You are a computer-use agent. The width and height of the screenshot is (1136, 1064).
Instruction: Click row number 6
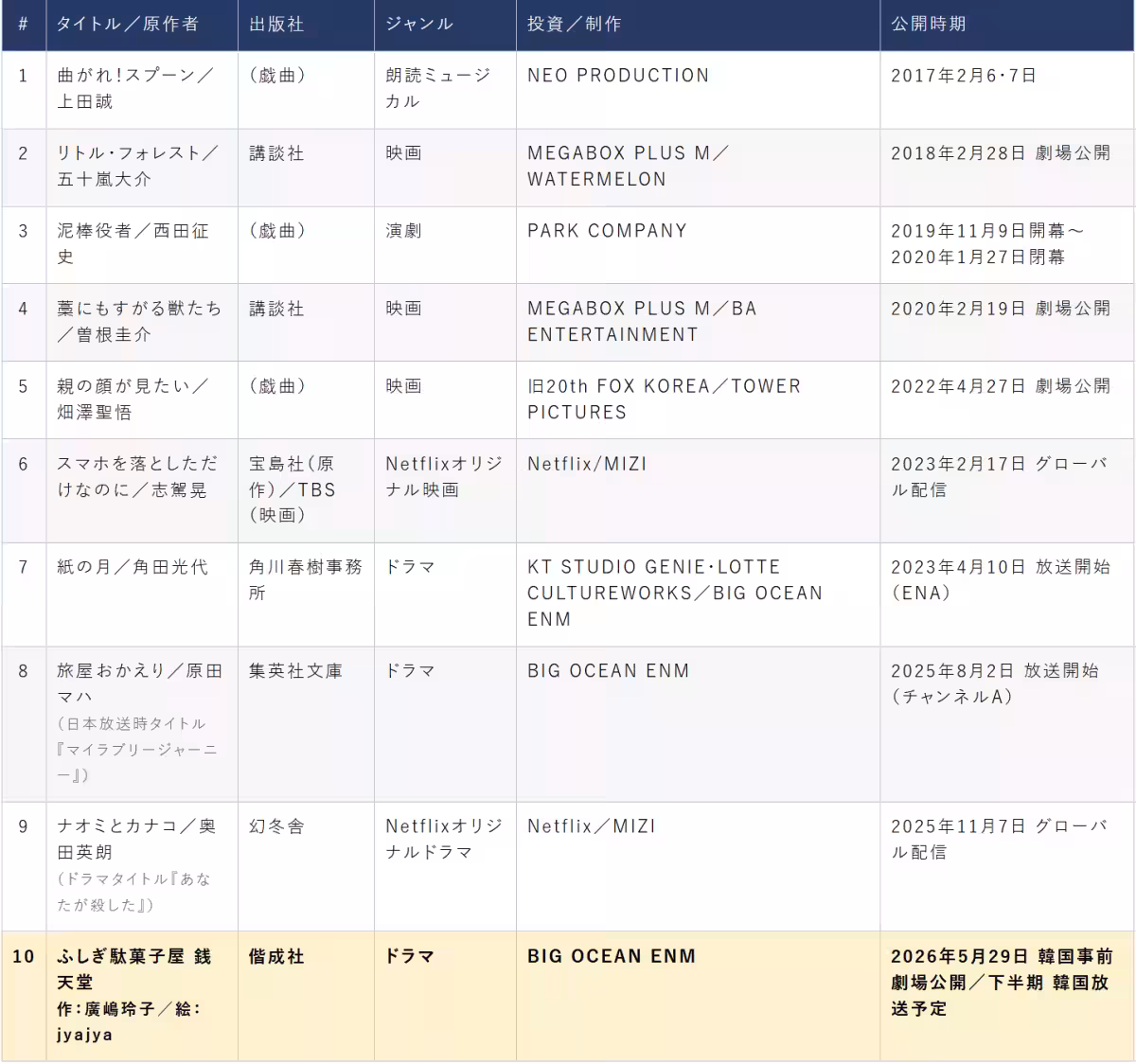23,464
